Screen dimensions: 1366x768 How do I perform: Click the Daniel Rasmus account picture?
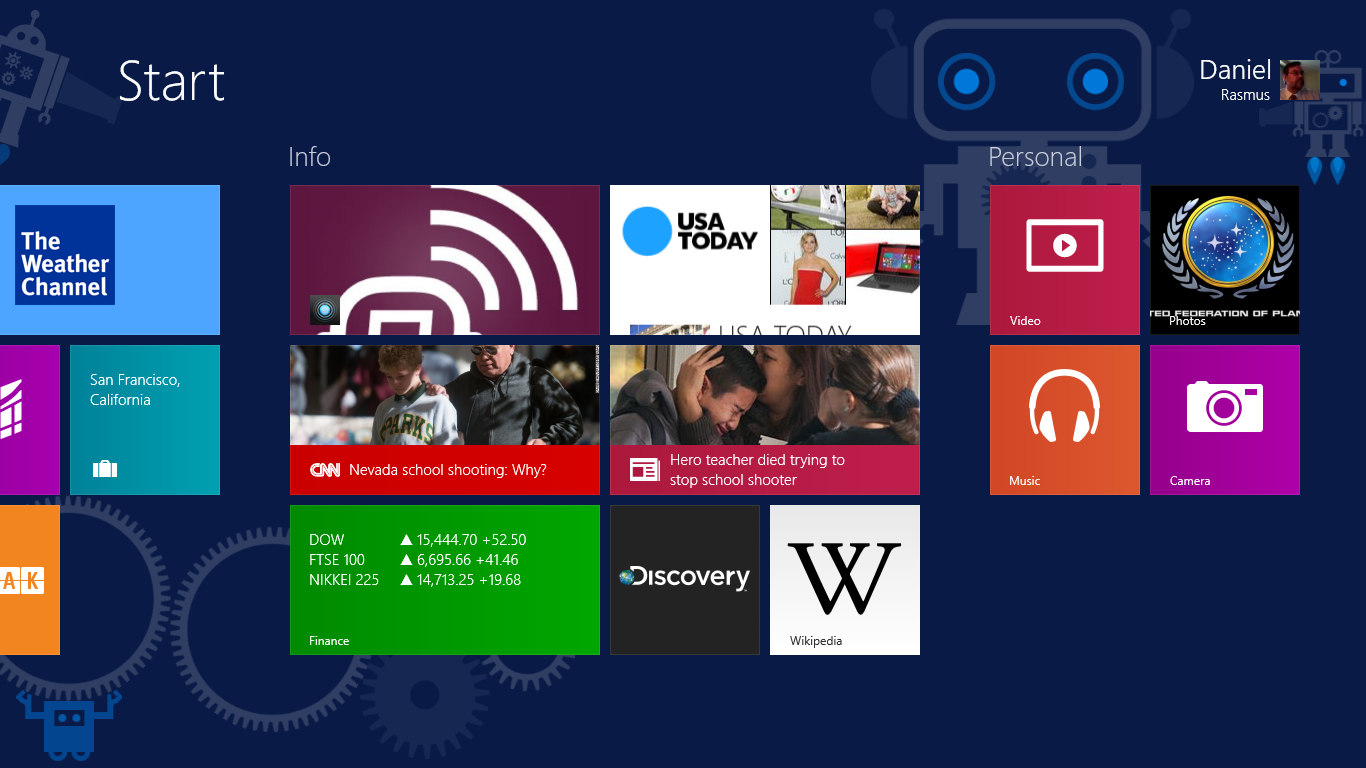coord(1300,80)
